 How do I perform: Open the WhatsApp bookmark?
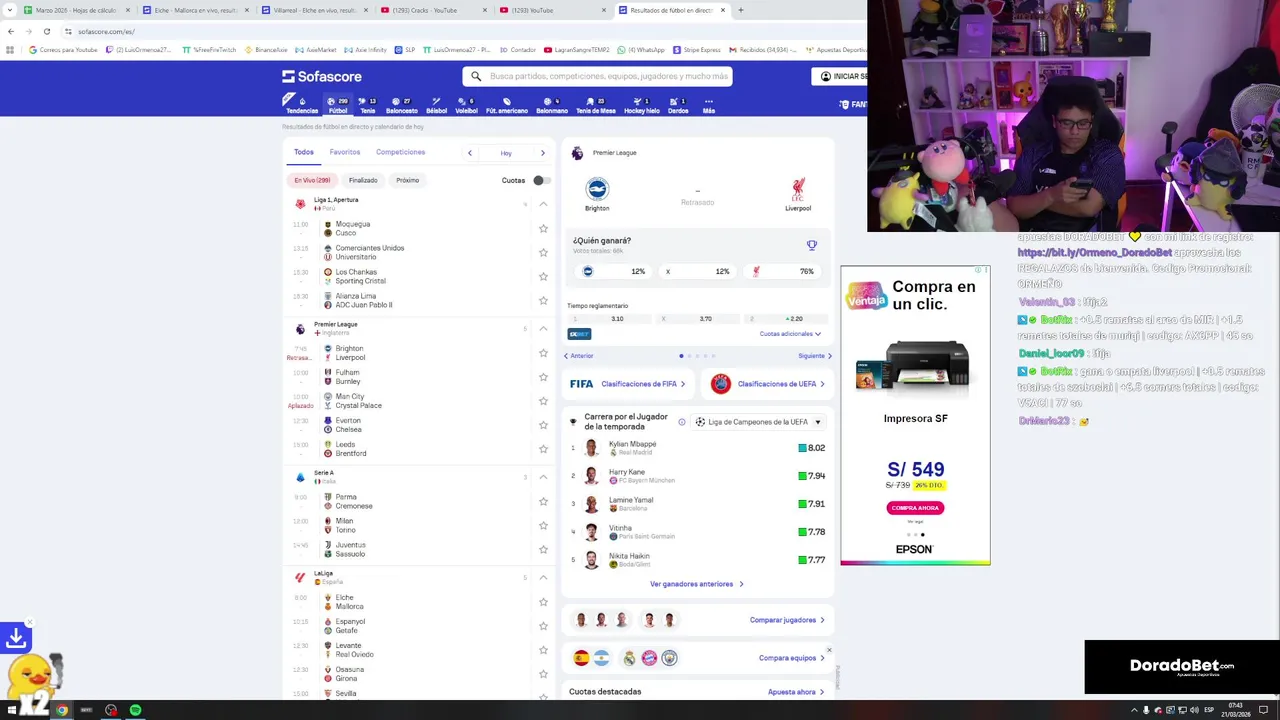pos(641,49)
